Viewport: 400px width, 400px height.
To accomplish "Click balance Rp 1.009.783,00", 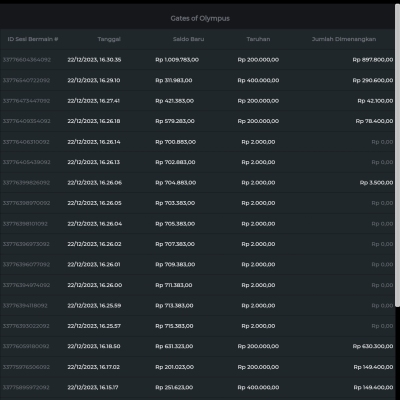I will pyautogui.click(x=177, y=60).
